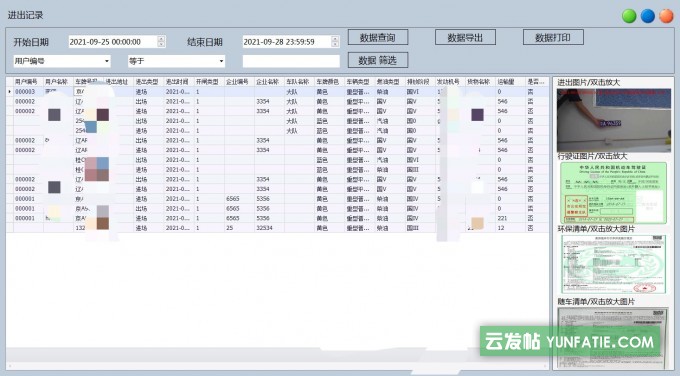The width and height of the screenshot is (680, 376).
Task: Open the 行驶证图片 green license thumbnail
Action: point(614,193)
